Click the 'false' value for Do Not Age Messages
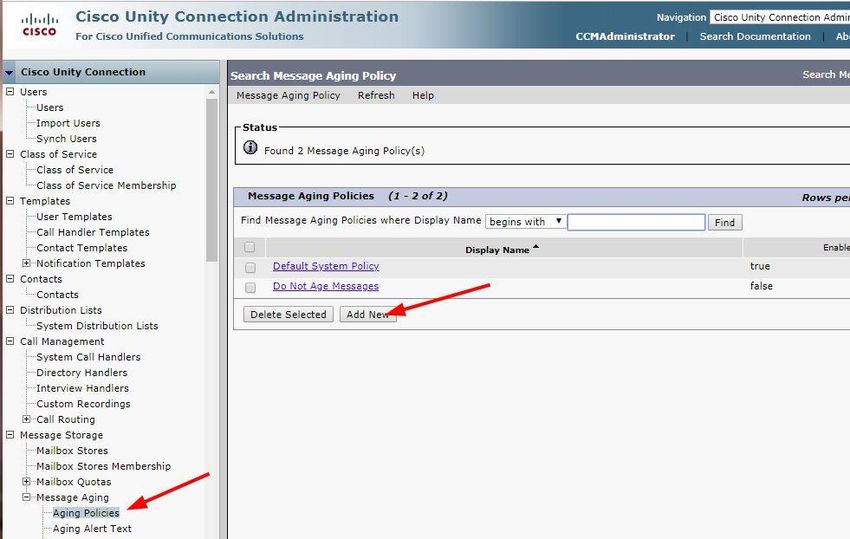 (x=762, y=286)
